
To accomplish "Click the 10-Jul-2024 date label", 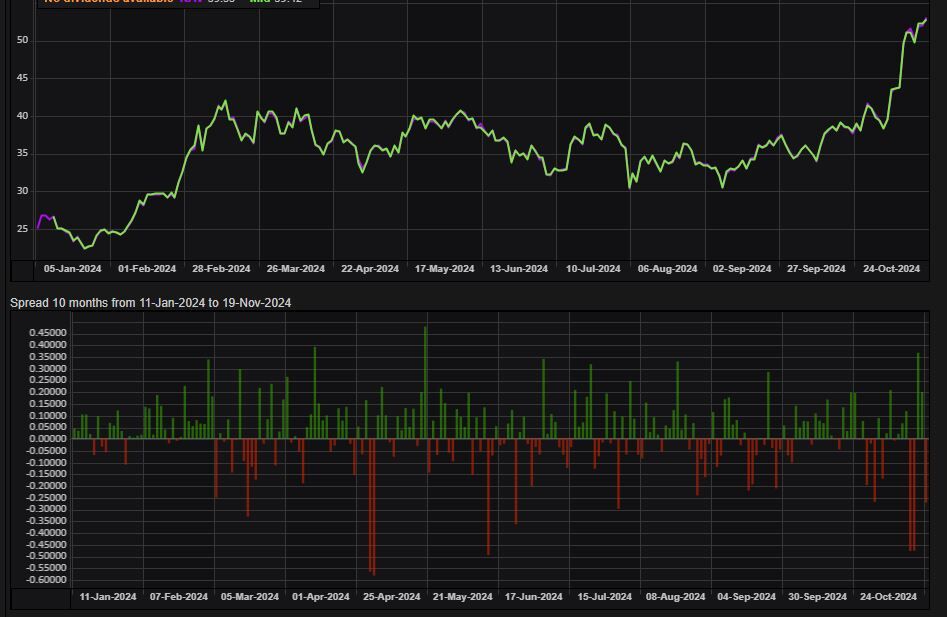I will pyautogui.click(x=593, y=269).
